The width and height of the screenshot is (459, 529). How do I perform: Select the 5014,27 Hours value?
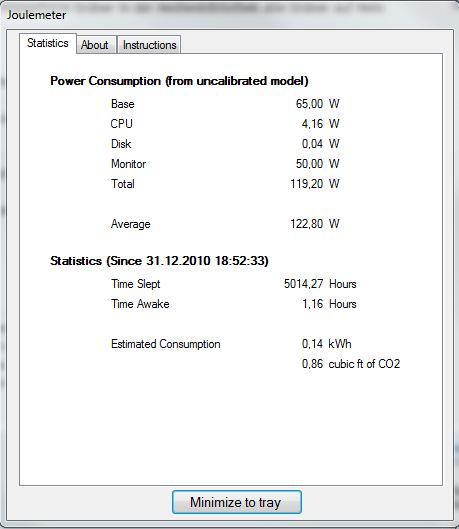[x=320, y=284]
